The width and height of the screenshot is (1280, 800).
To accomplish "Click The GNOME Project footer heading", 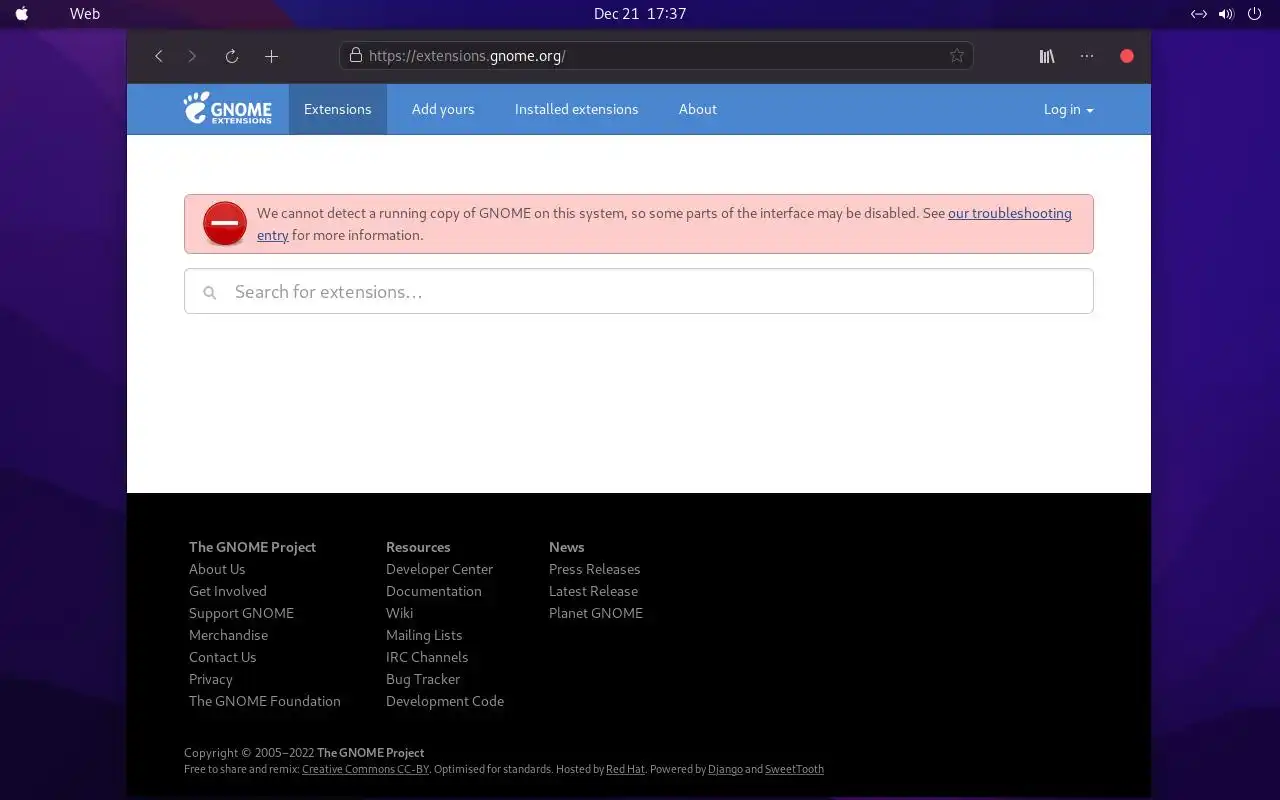I will point(252,547).
